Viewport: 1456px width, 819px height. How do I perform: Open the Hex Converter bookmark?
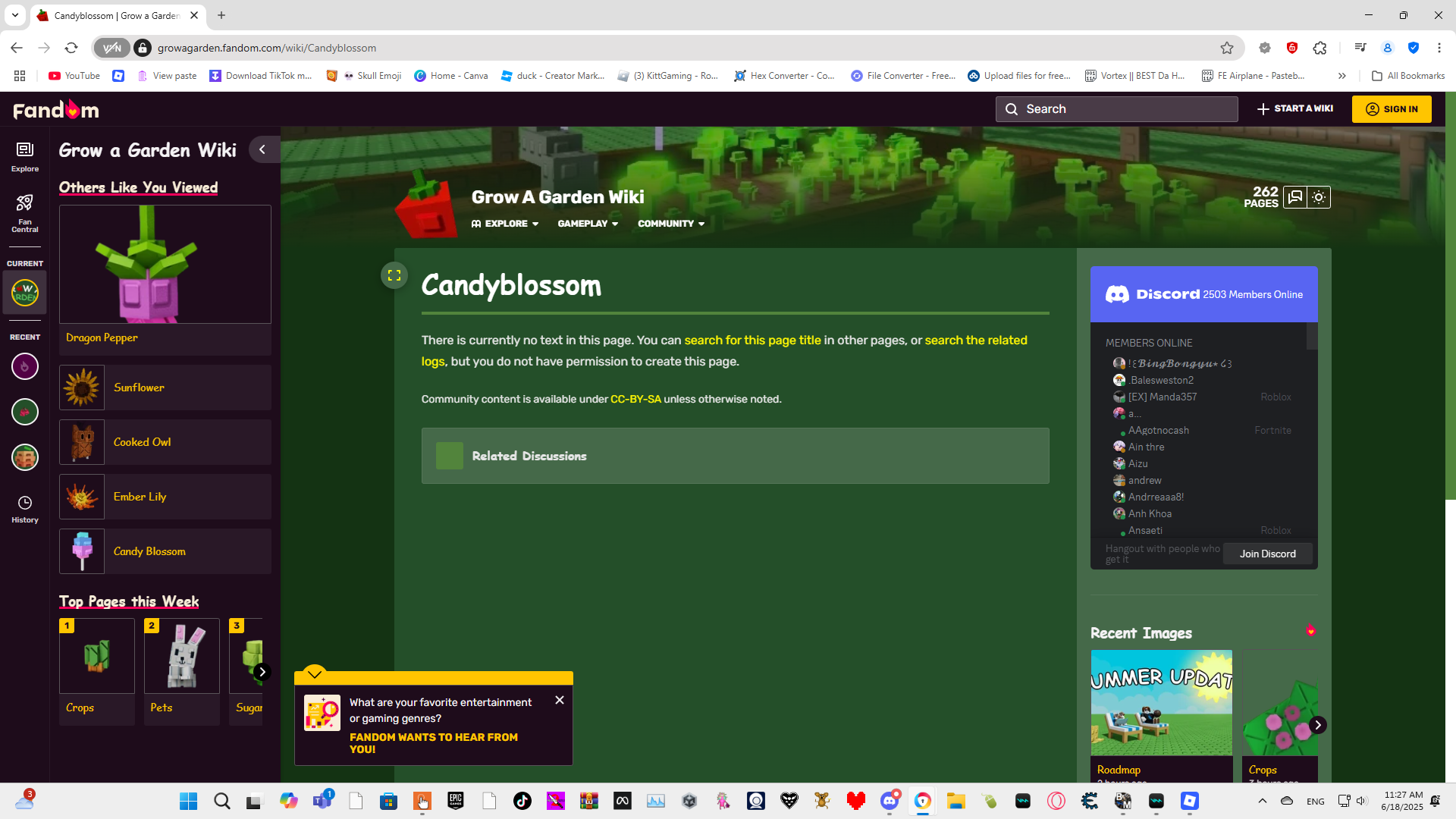pos(785,76)
